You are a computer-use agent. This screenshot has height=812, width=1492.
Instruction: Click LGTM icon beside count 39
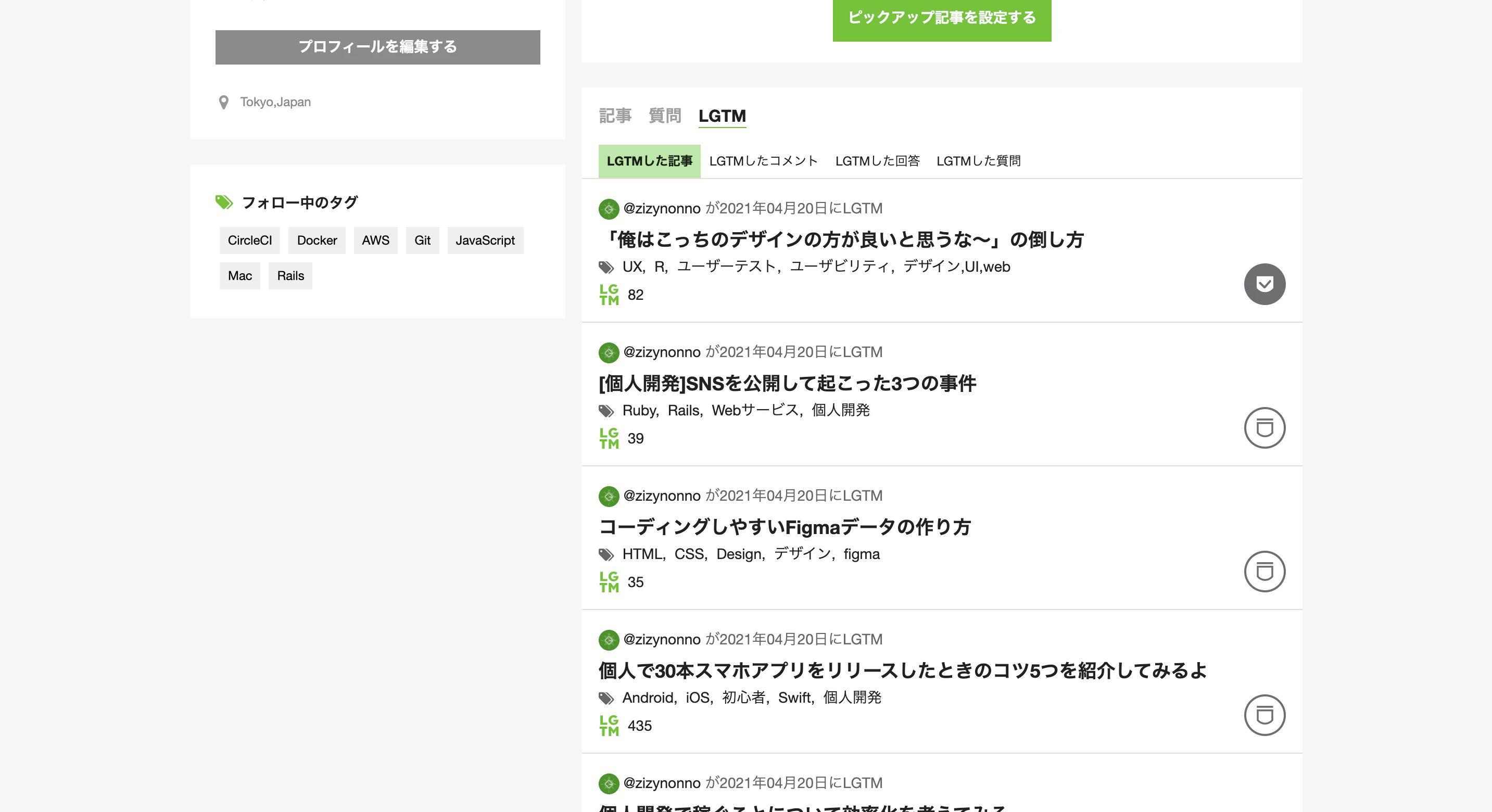pyautogui.click(x=609, y=438)
